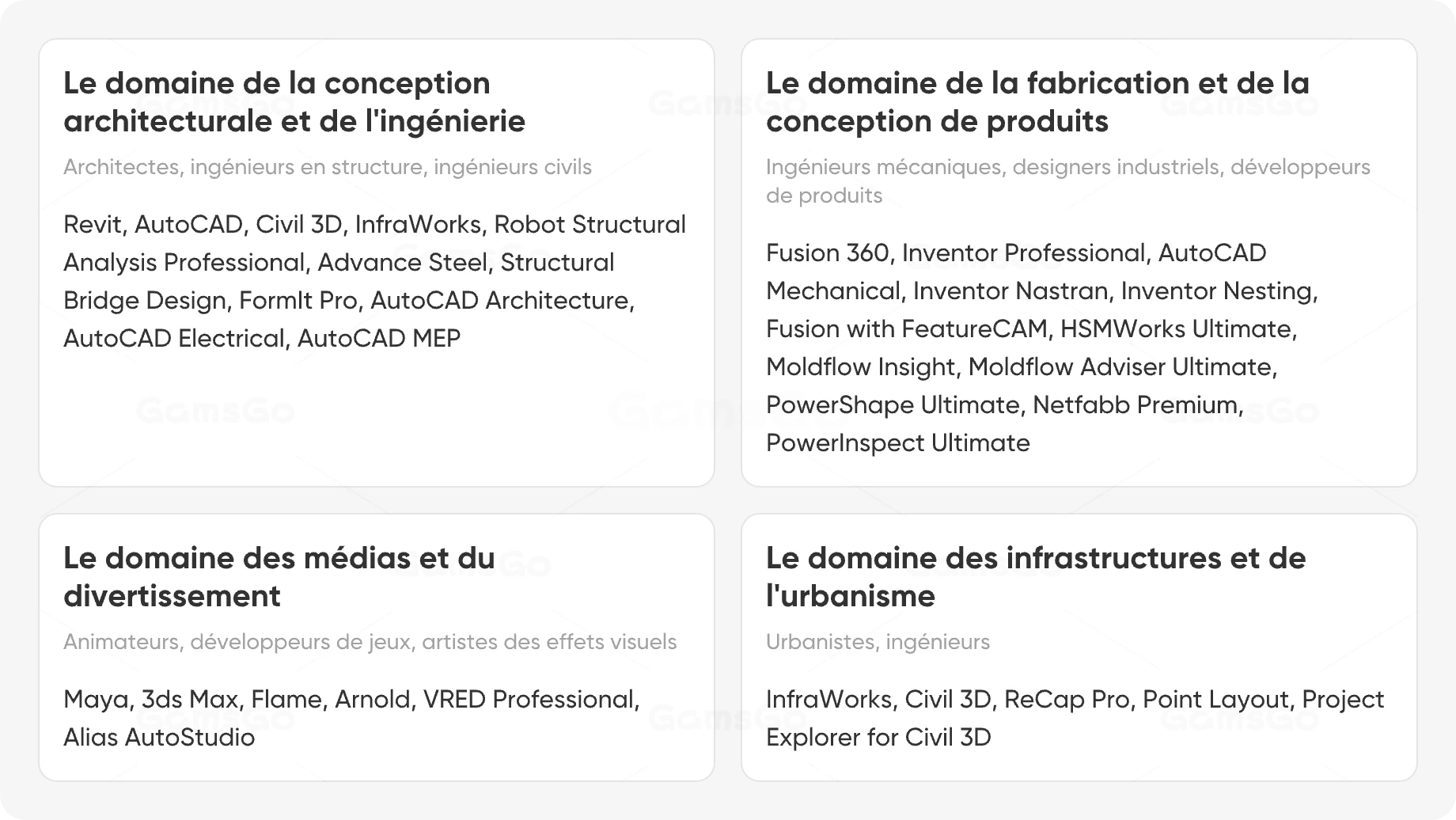This screenshot has width=1456, height=820.
Task: Click the Alias AutoStudio text
Action: [x=159, y=738]
